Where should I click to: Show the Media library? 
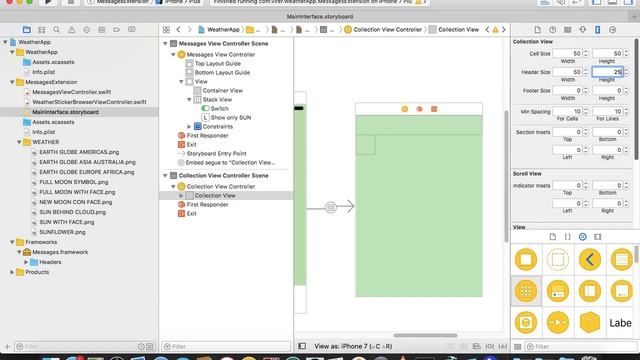[x=598, y=237]
